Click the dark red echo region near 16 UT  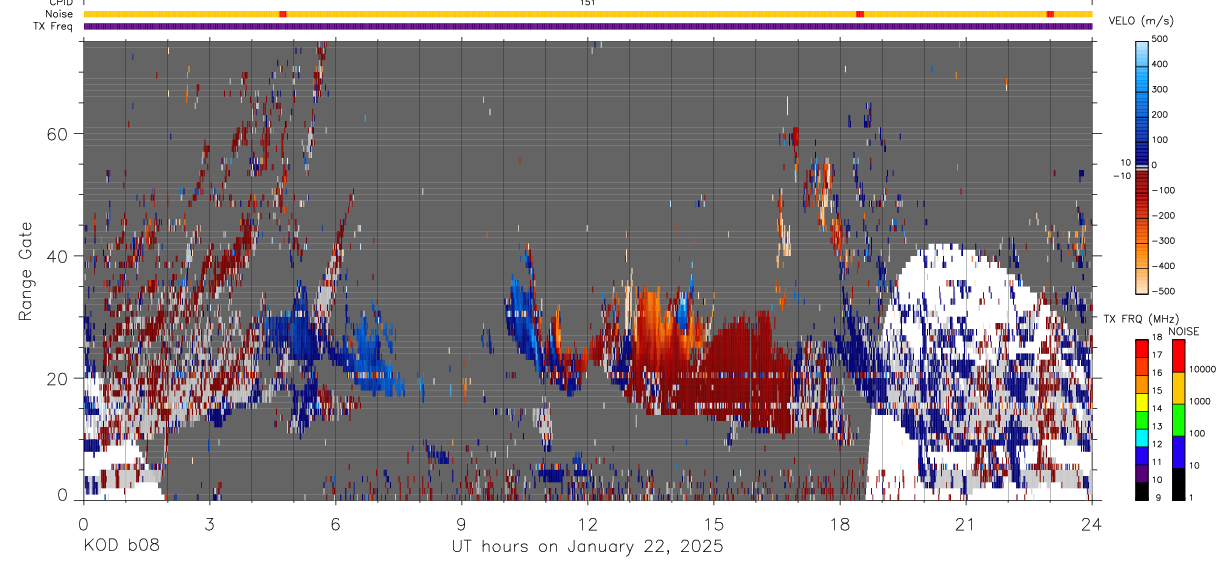pos(752,375)
